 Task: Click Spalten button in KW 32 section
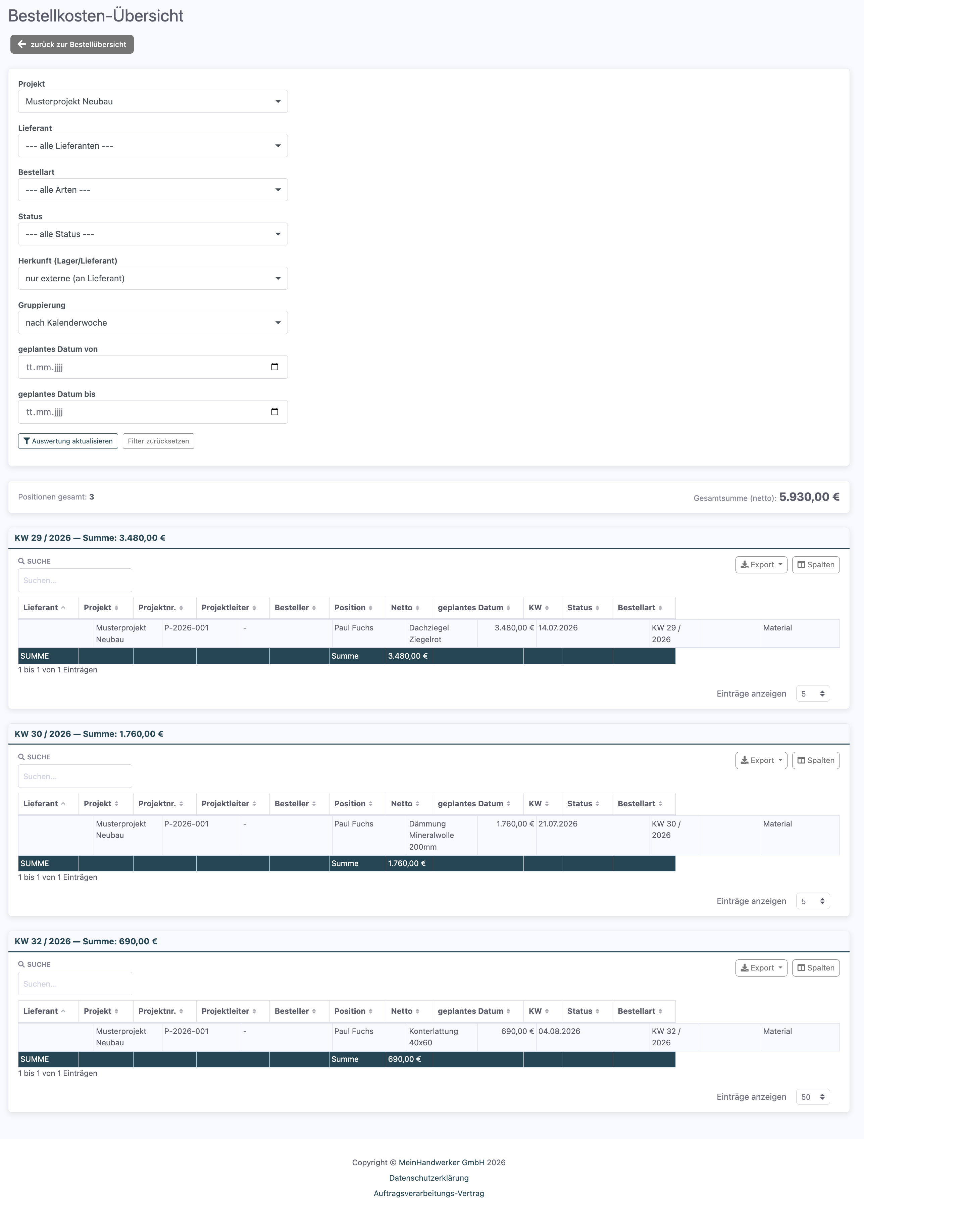tap(816, 968)
